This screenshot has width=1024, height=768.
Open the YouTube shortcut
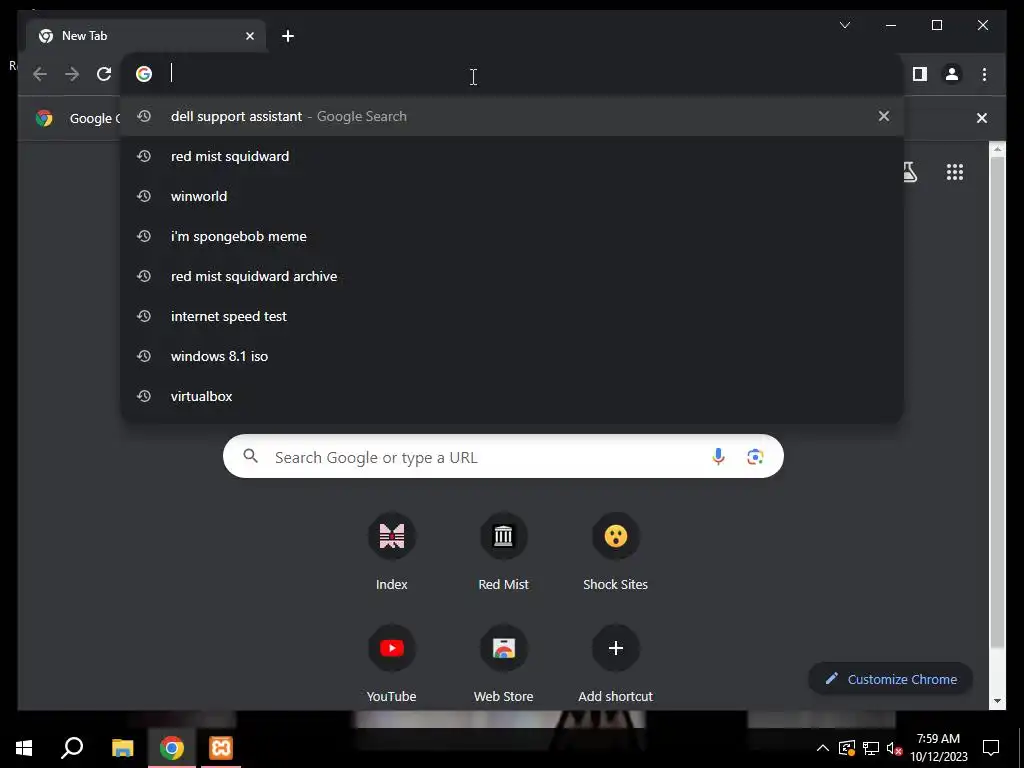pos(391,664)
